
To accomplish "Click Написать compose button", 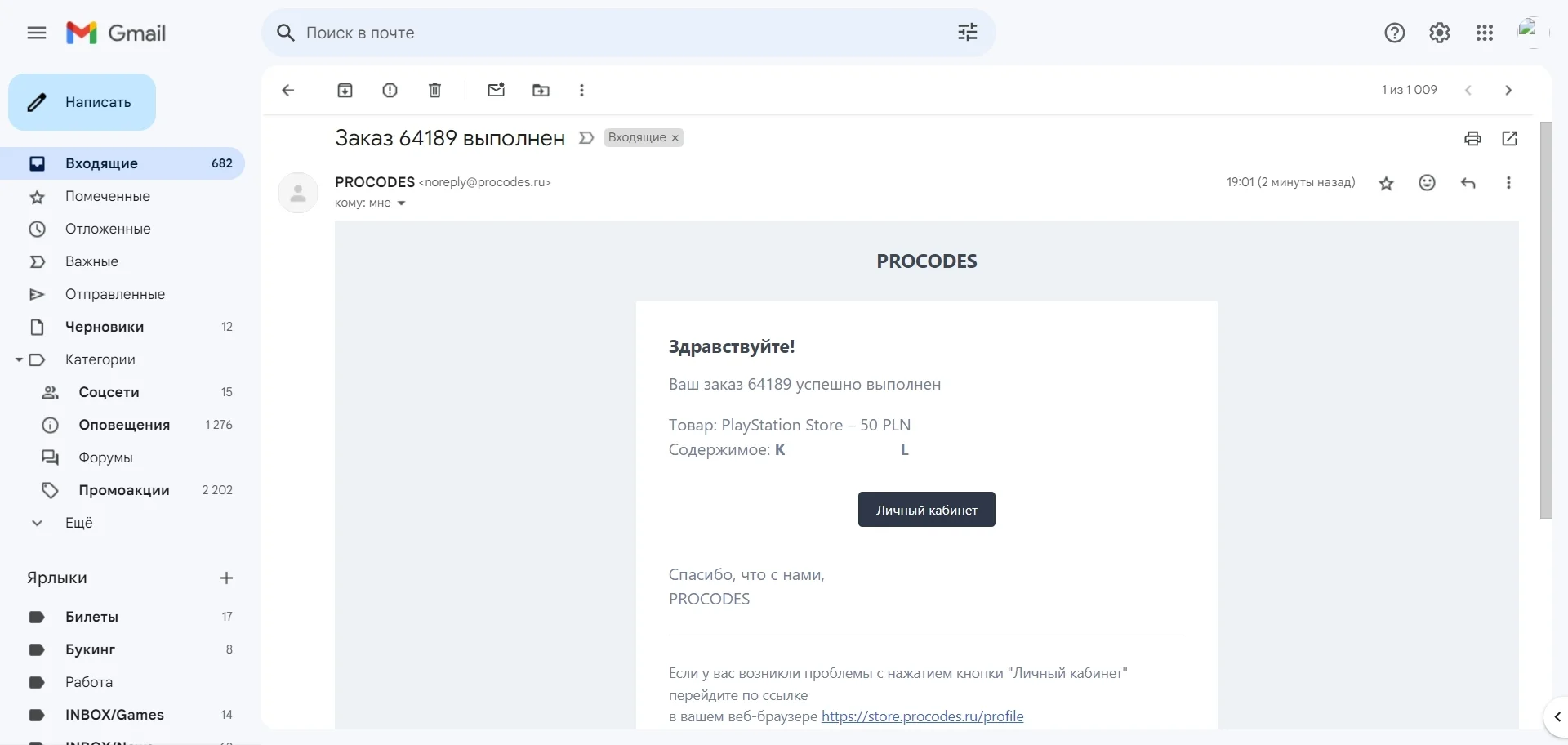I will point(82,102).
